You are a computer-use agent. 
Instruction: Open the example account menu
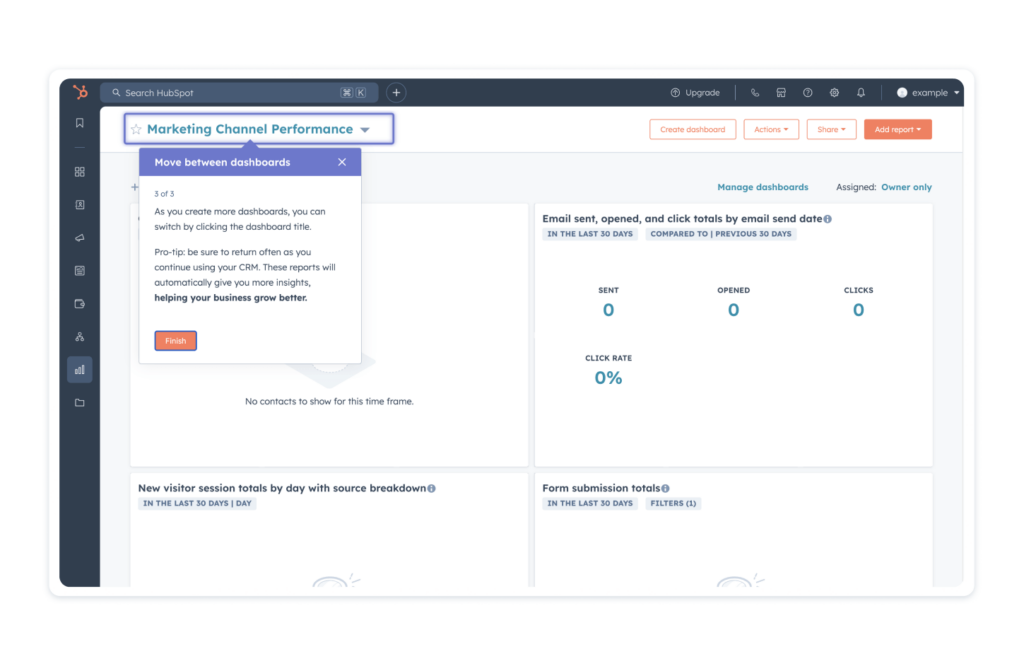928,93
